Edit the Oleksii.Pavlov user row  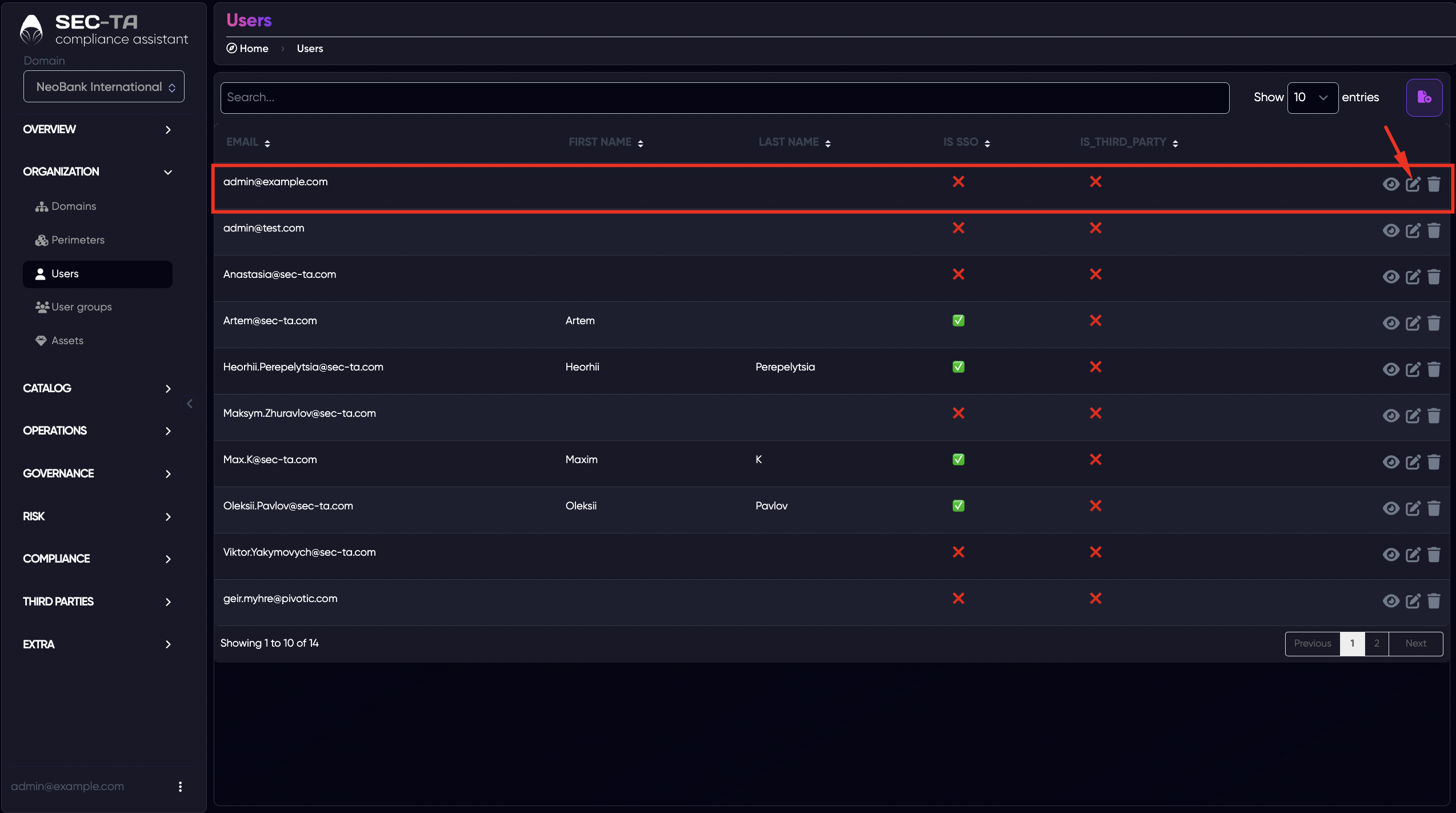[1413, 508]
